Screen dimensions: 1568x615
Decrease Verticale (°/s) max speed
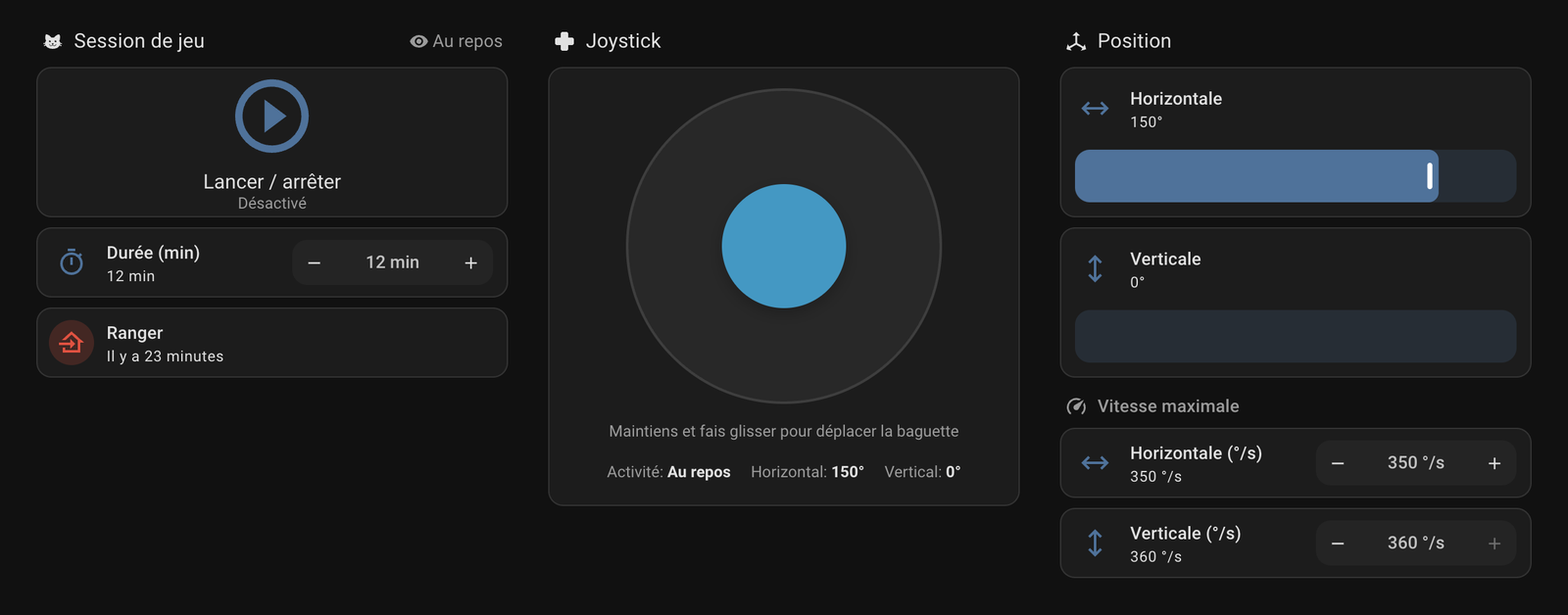[1338, 544]
